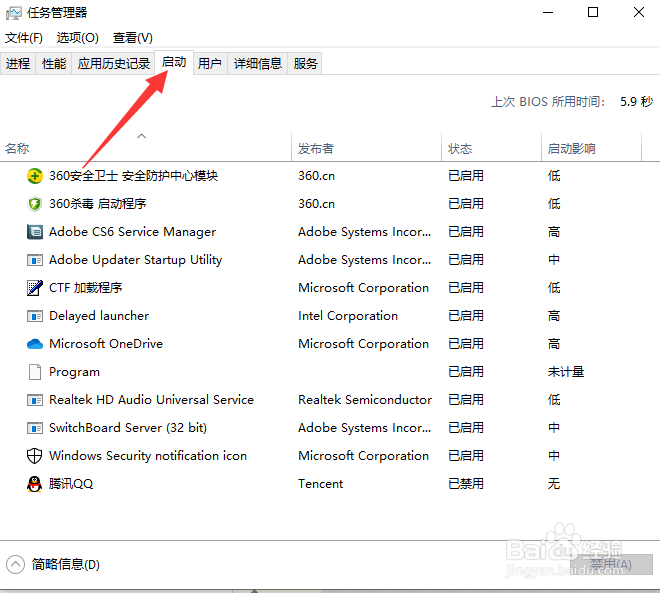Switch to the 进程 tab
This screenshot has height=593, width=660.
[x=18, y=64]
